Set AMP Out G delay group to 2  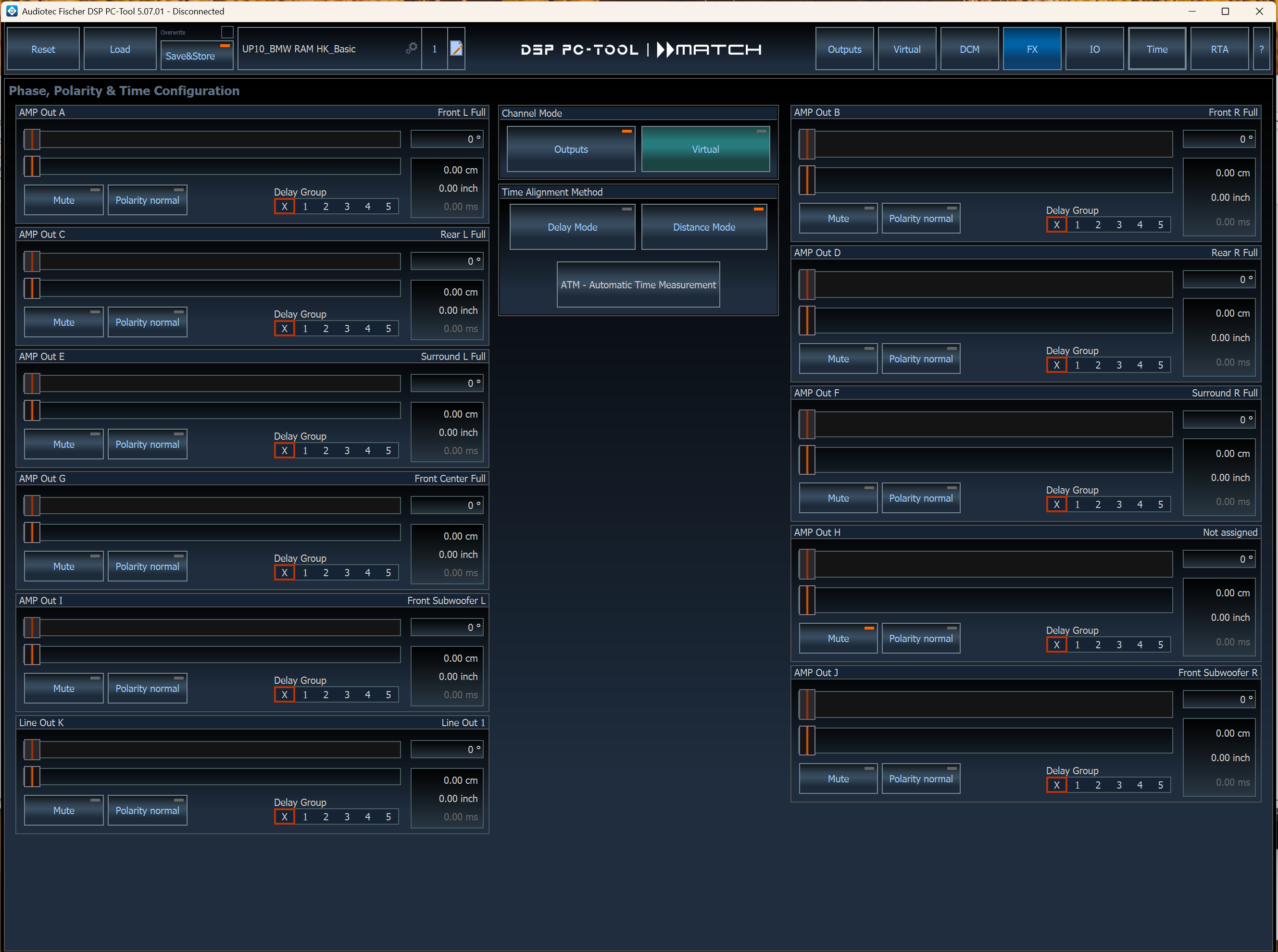(x=326, y=573)
